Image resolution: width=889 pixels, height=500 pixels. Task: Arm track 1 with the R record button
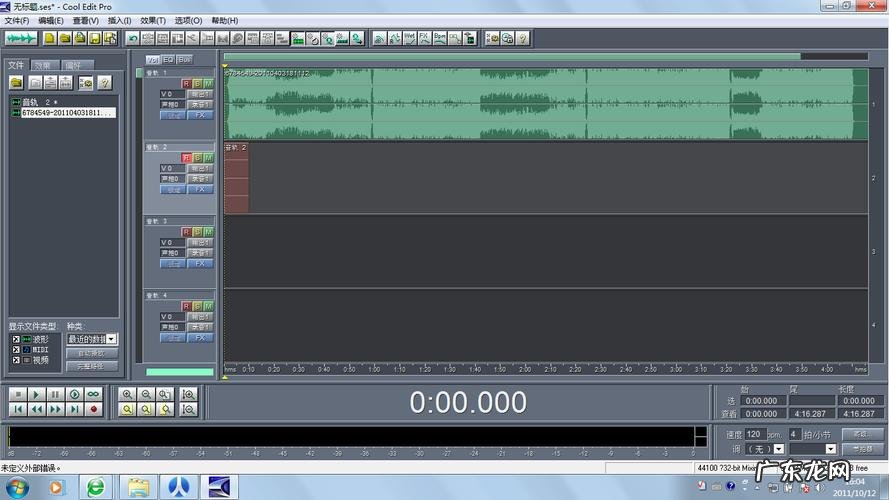point(186,83)
